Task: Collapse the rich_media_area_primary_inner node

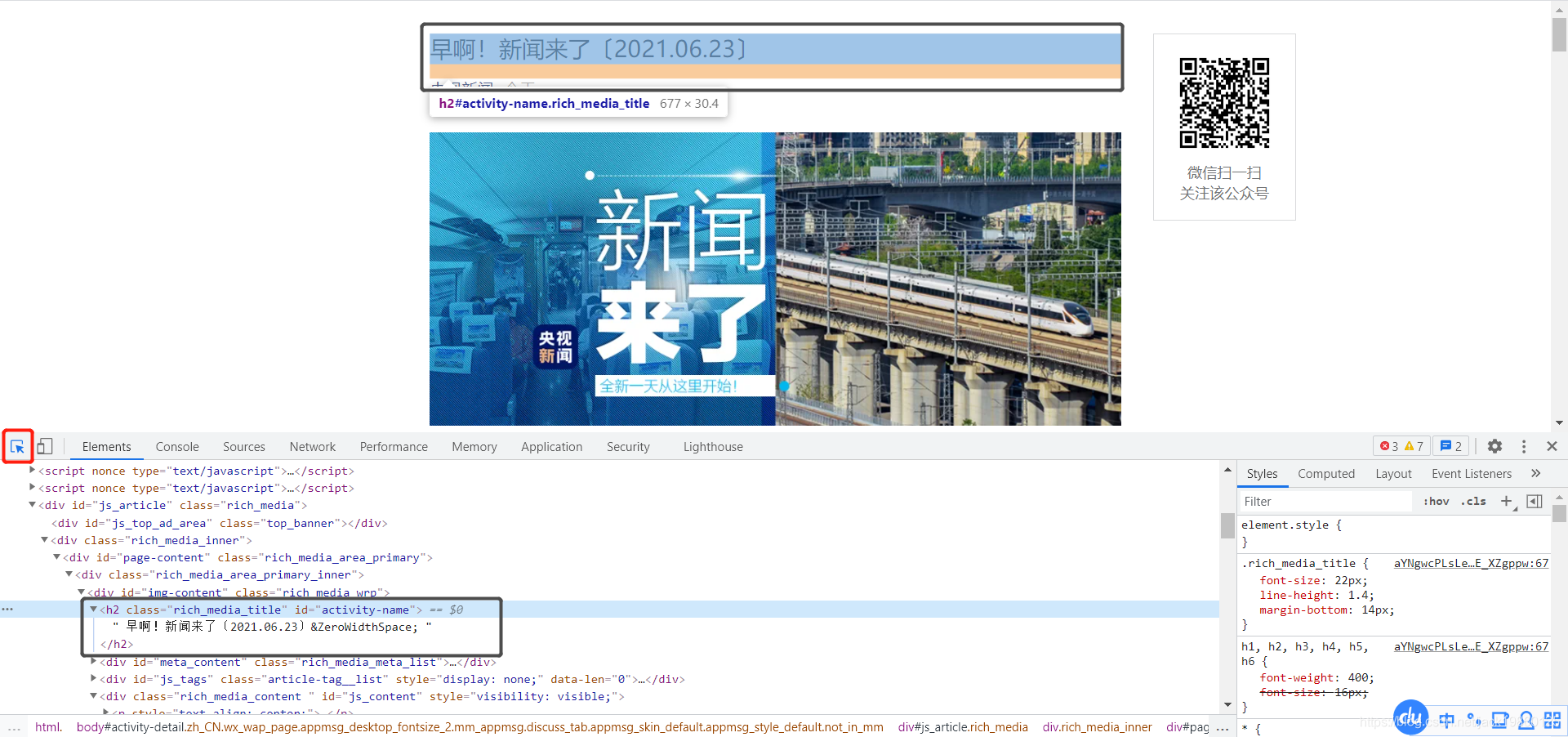Action: pyautogui.click(x=69, y=574)
